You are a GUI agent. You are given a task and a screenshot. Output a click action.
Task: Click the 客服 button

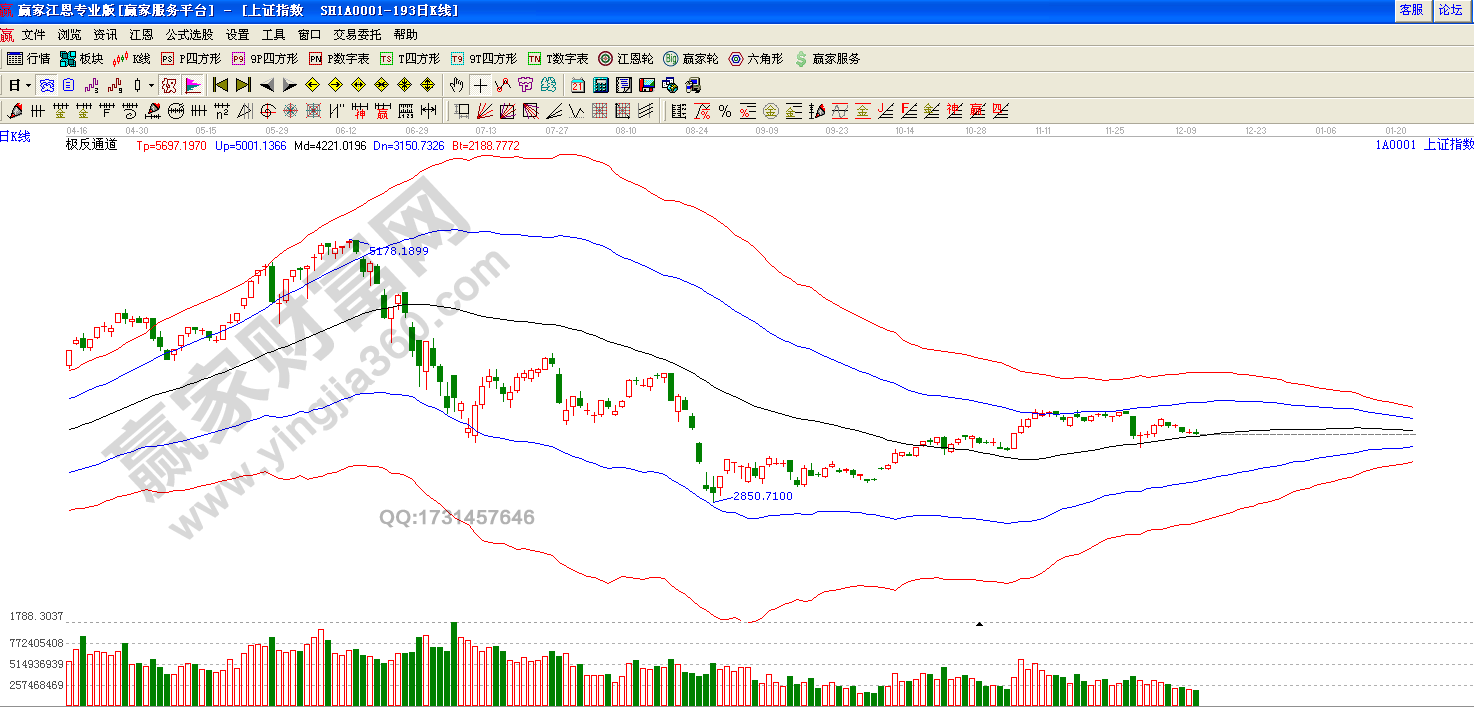pyautogui.click(x=1411, y=10)
